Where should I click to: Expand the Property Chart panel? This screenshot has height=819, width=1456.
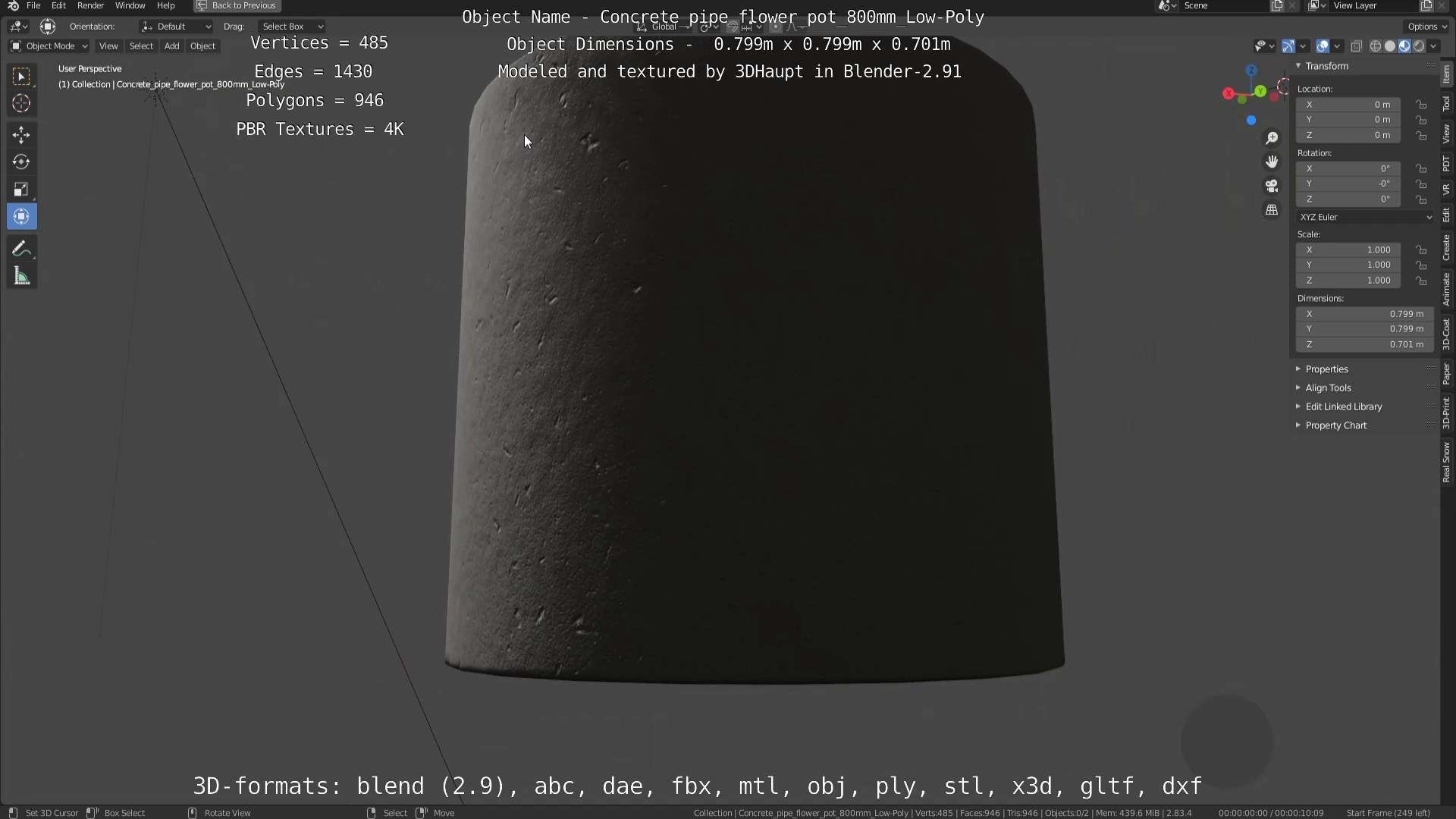(x=1335, y=425)
